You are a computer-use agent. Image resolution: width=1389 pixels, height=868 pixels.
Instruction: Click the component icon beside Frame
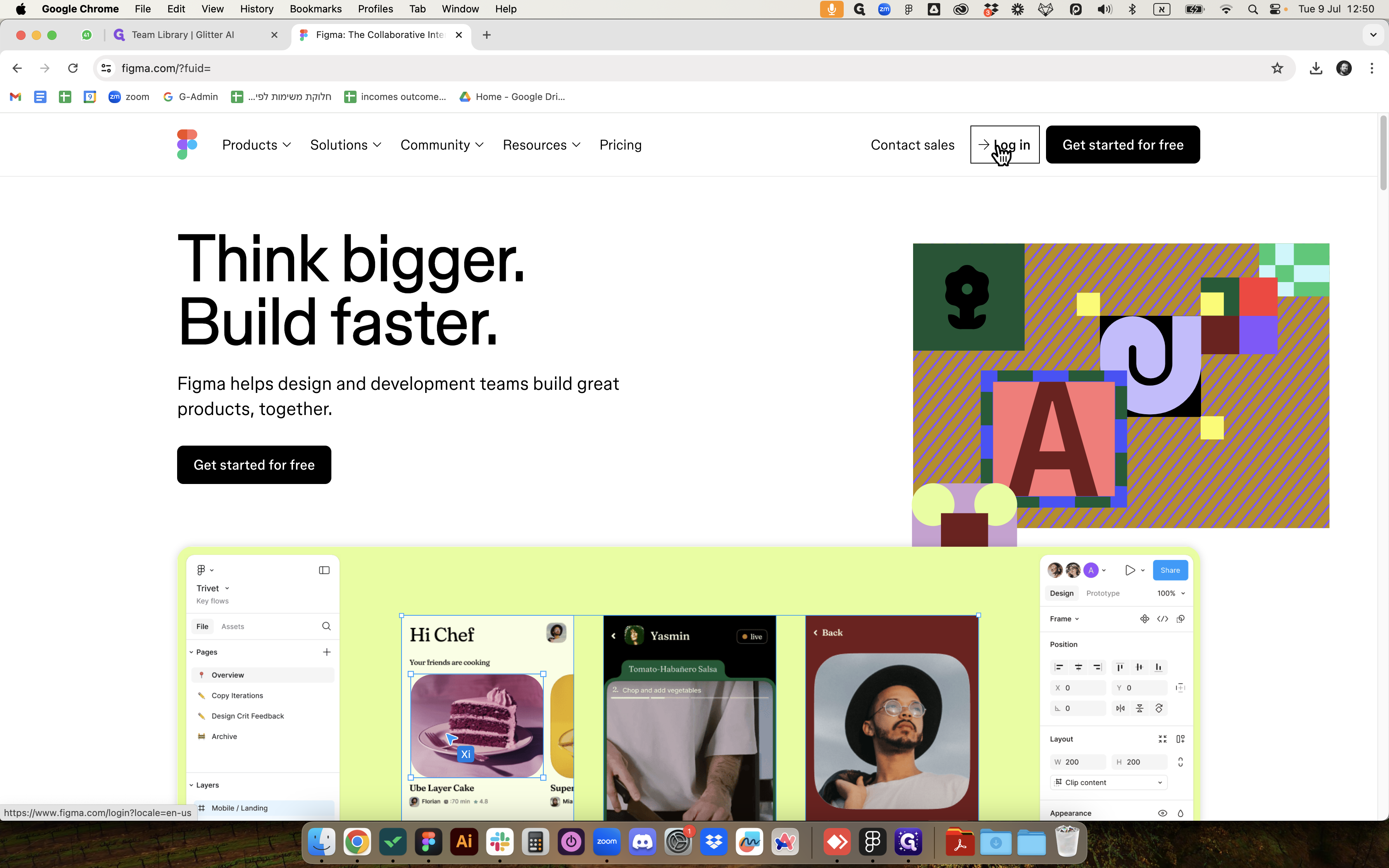pos(1144,619)
